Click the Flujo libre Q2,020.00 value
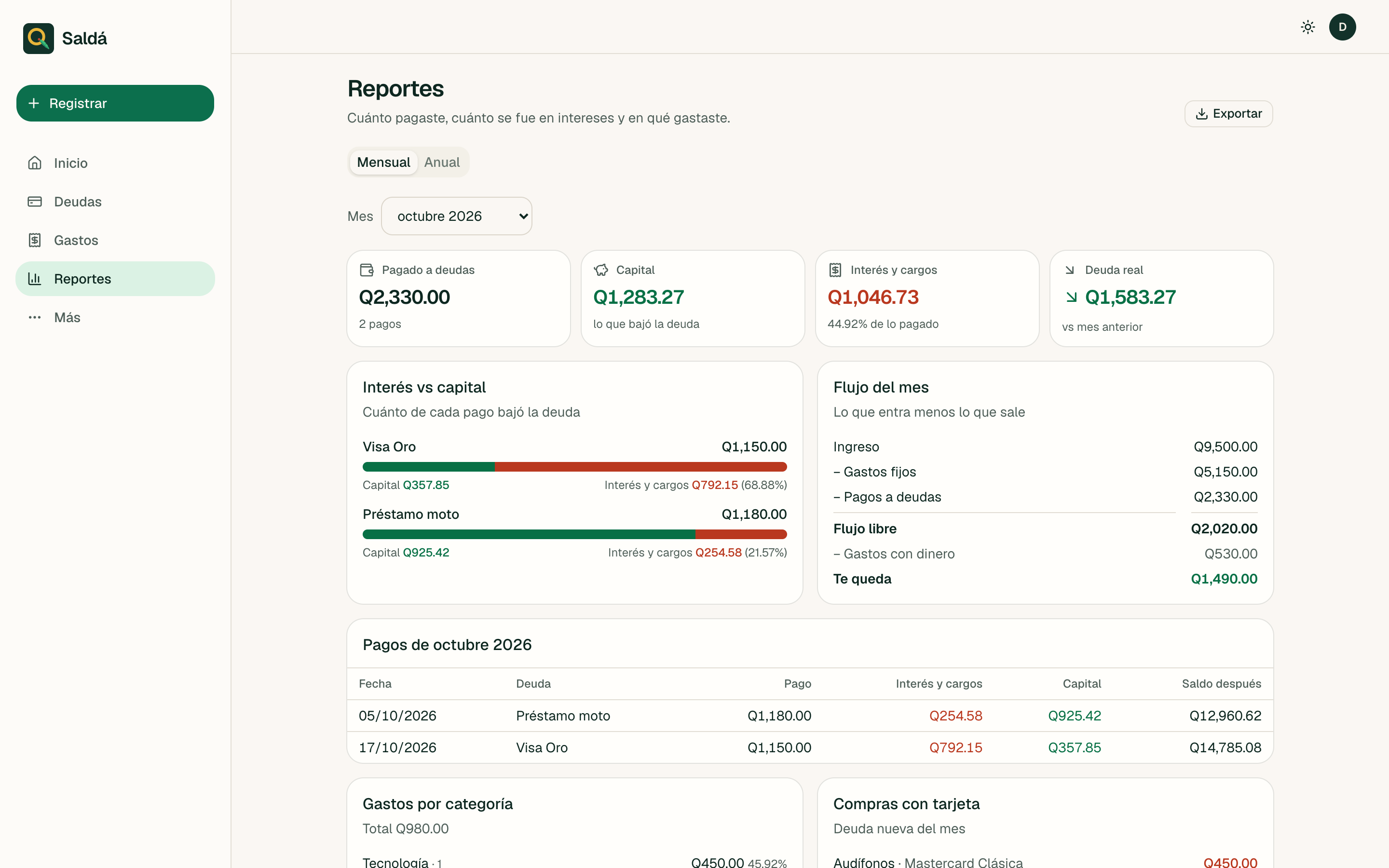1389x868 pixels. pos(1224,529)
